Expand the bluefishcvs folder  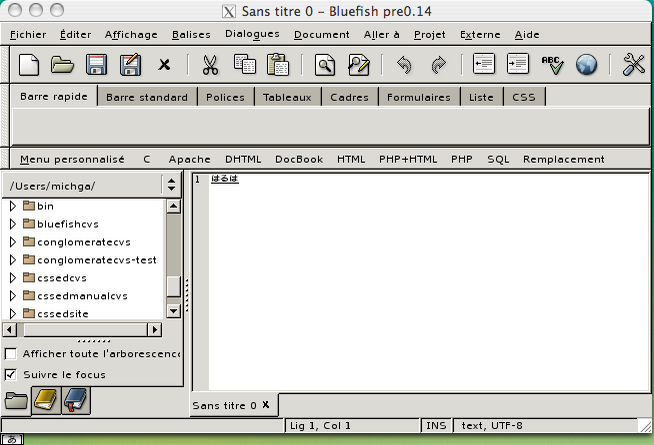(x=13, y=224)
